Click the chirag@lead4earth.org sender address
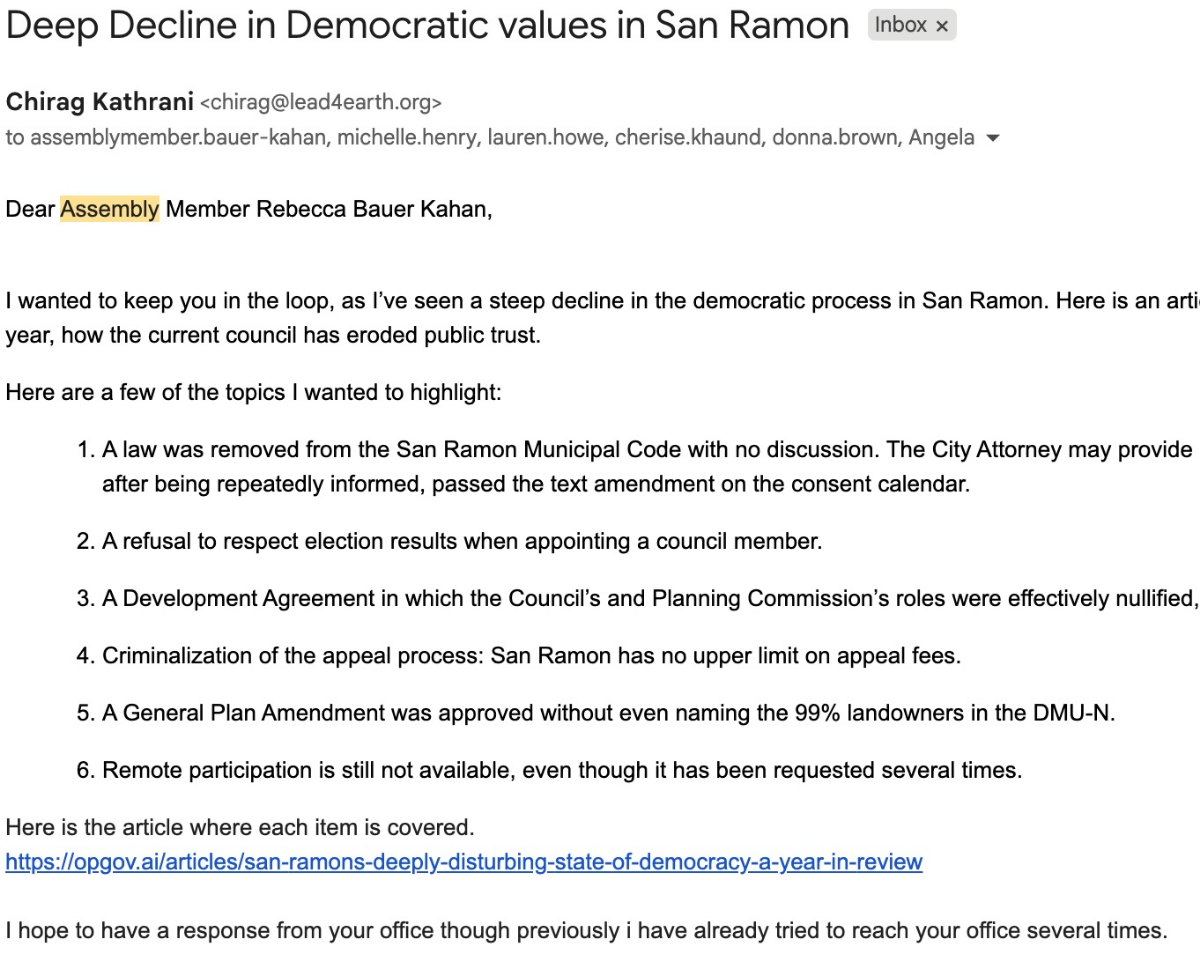Screen dimensions: 1200x976 [x=321, y=102]
